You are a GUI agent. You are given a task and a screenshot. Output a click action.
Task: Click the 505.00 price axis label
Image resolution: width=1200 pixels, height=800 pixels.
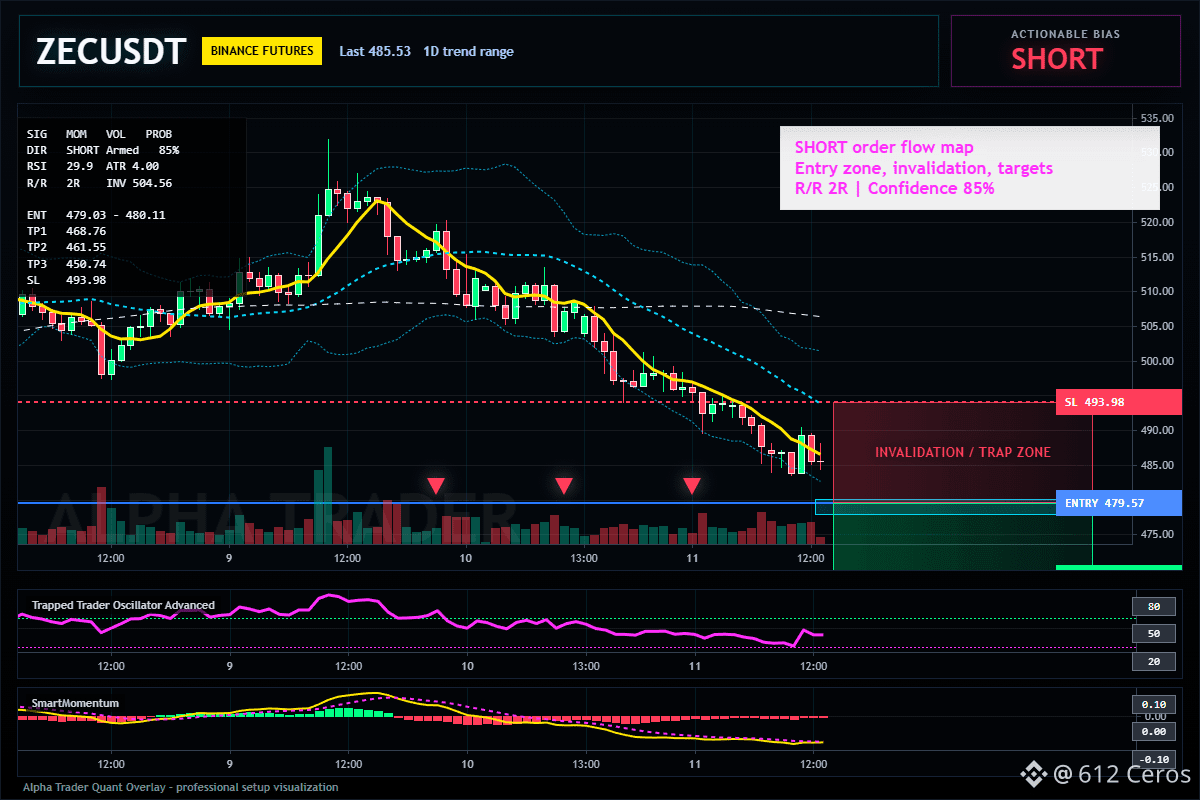(1156, 326)
